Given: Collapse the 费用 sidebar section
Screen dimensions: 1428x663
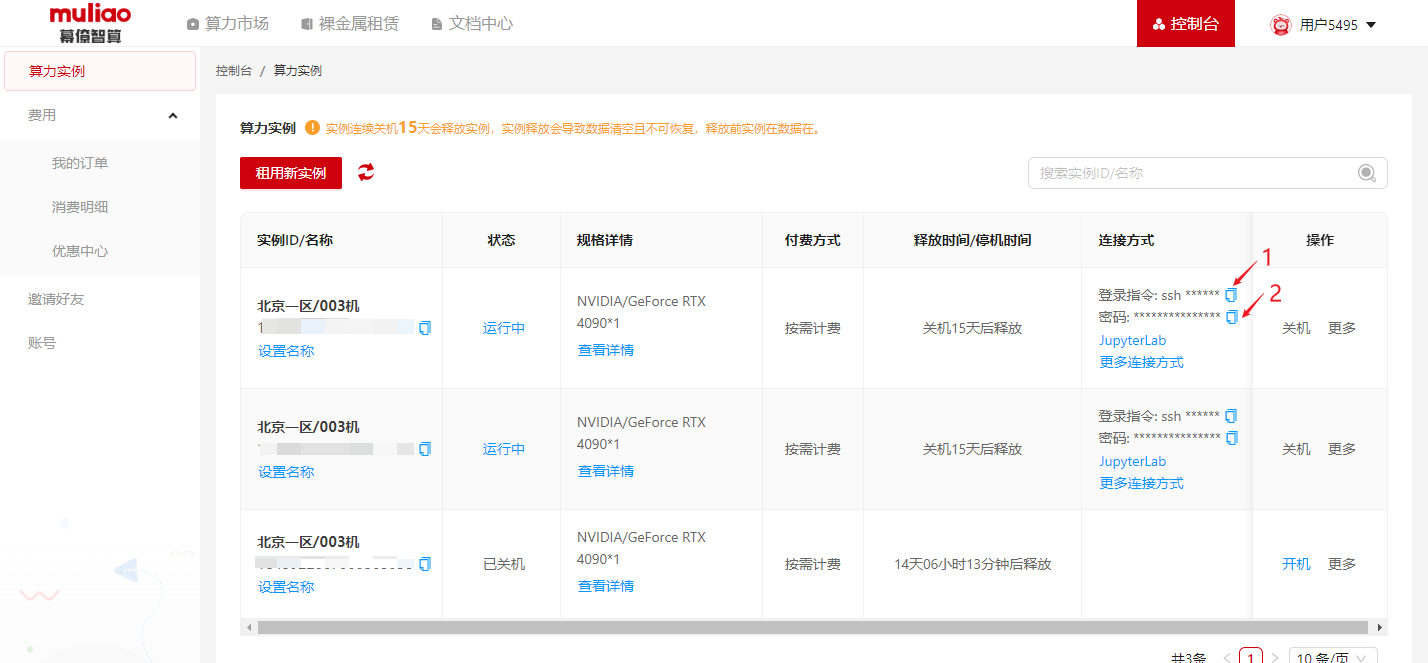Looking at the screenshot, I should (x=173, y=116).
